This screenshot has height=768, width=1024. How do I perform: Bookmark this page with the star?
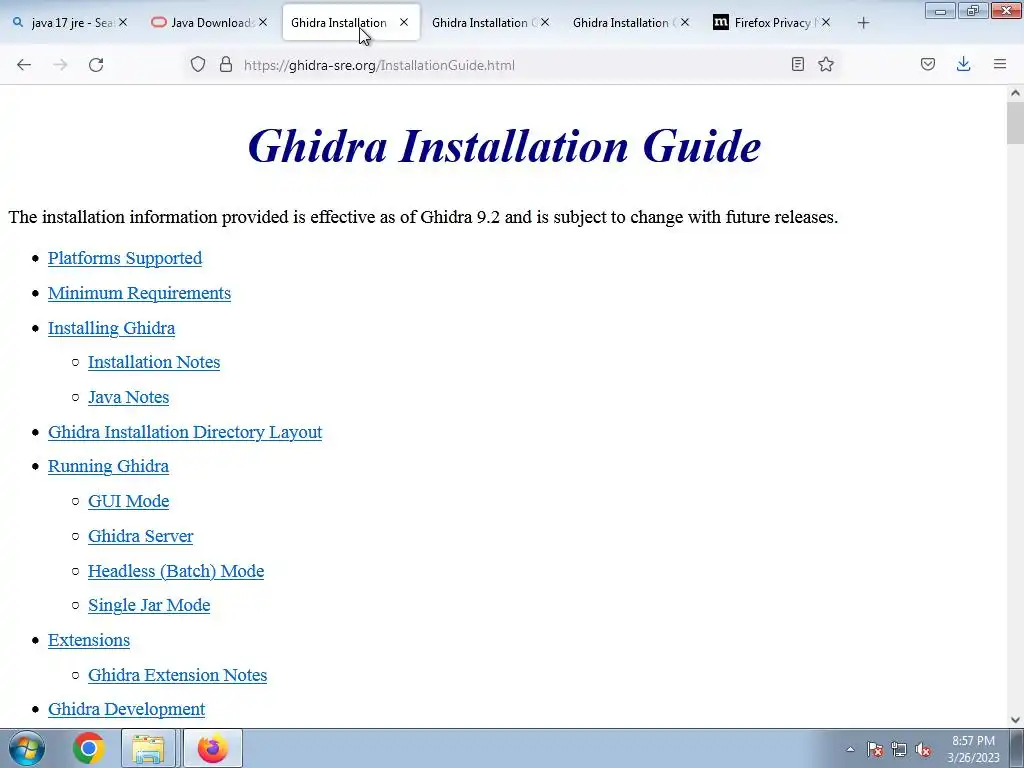826,64
